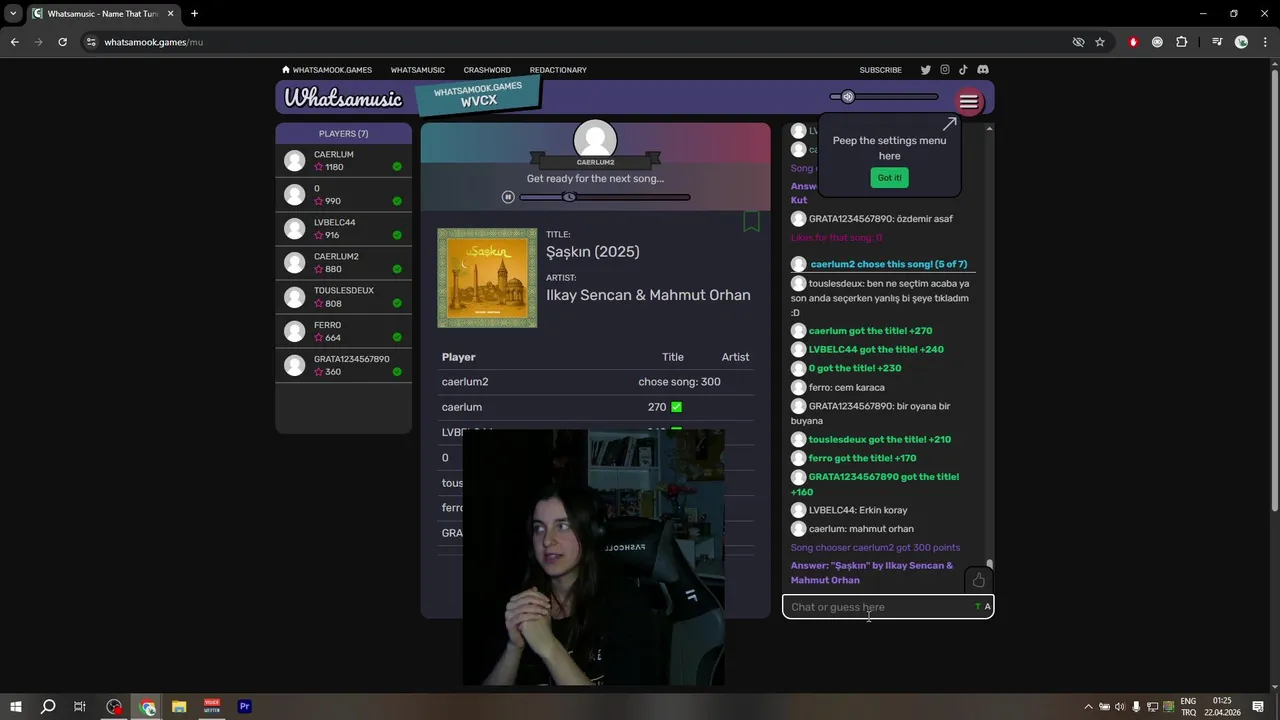
Task: Show hidden system tray icons
Action: click(x=1088, y=707)
